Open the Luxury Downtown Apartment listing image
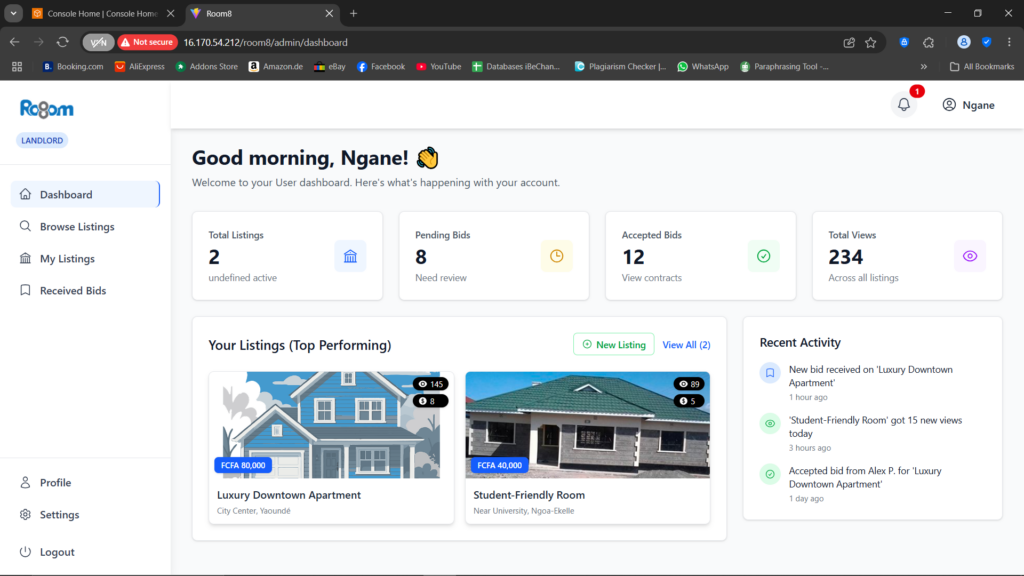 tap(331, 425)
